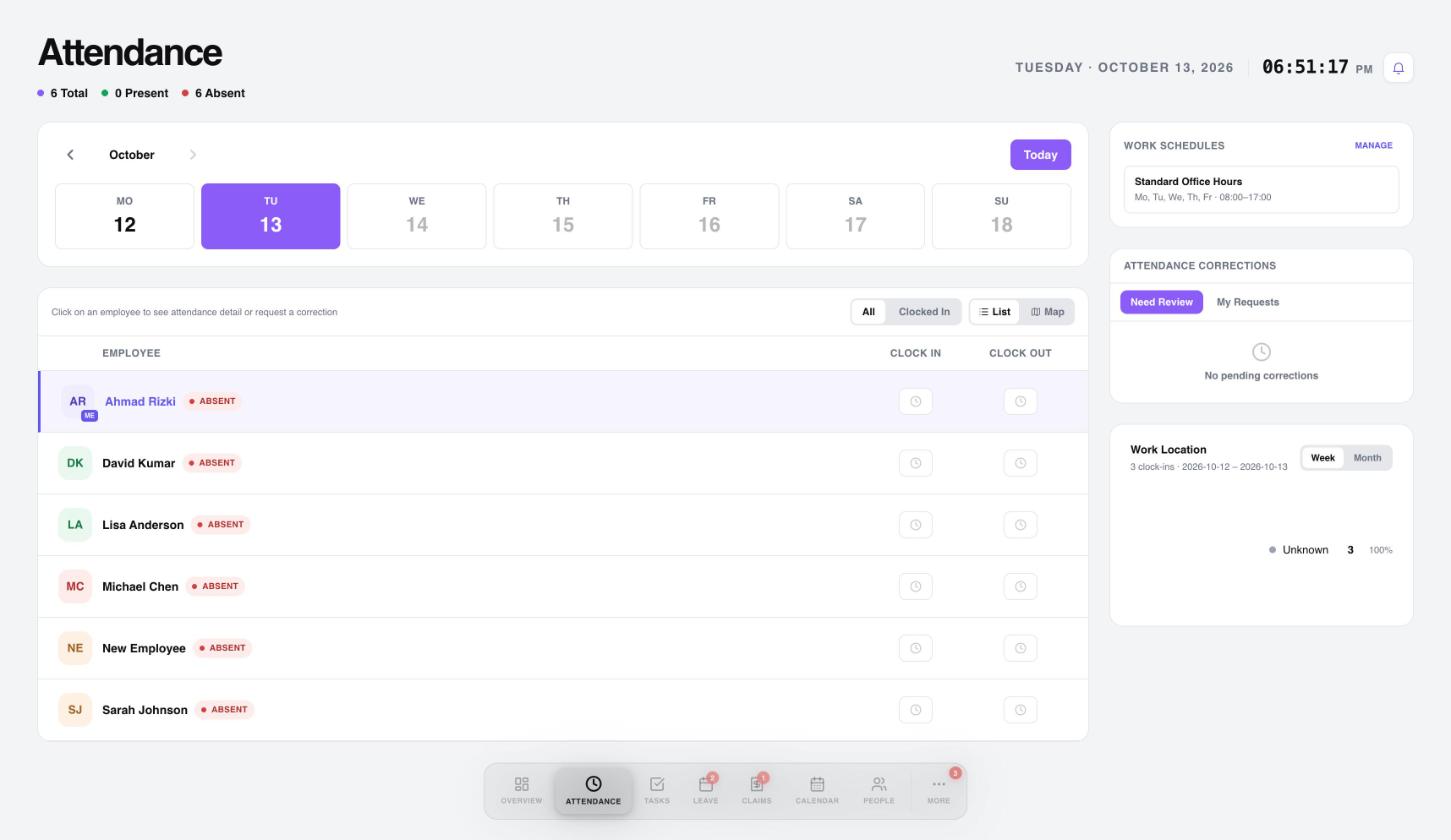Screen dimensions: 1451x840
Task: Select Friday 16 in the week strip
Action: click(709, 216)
